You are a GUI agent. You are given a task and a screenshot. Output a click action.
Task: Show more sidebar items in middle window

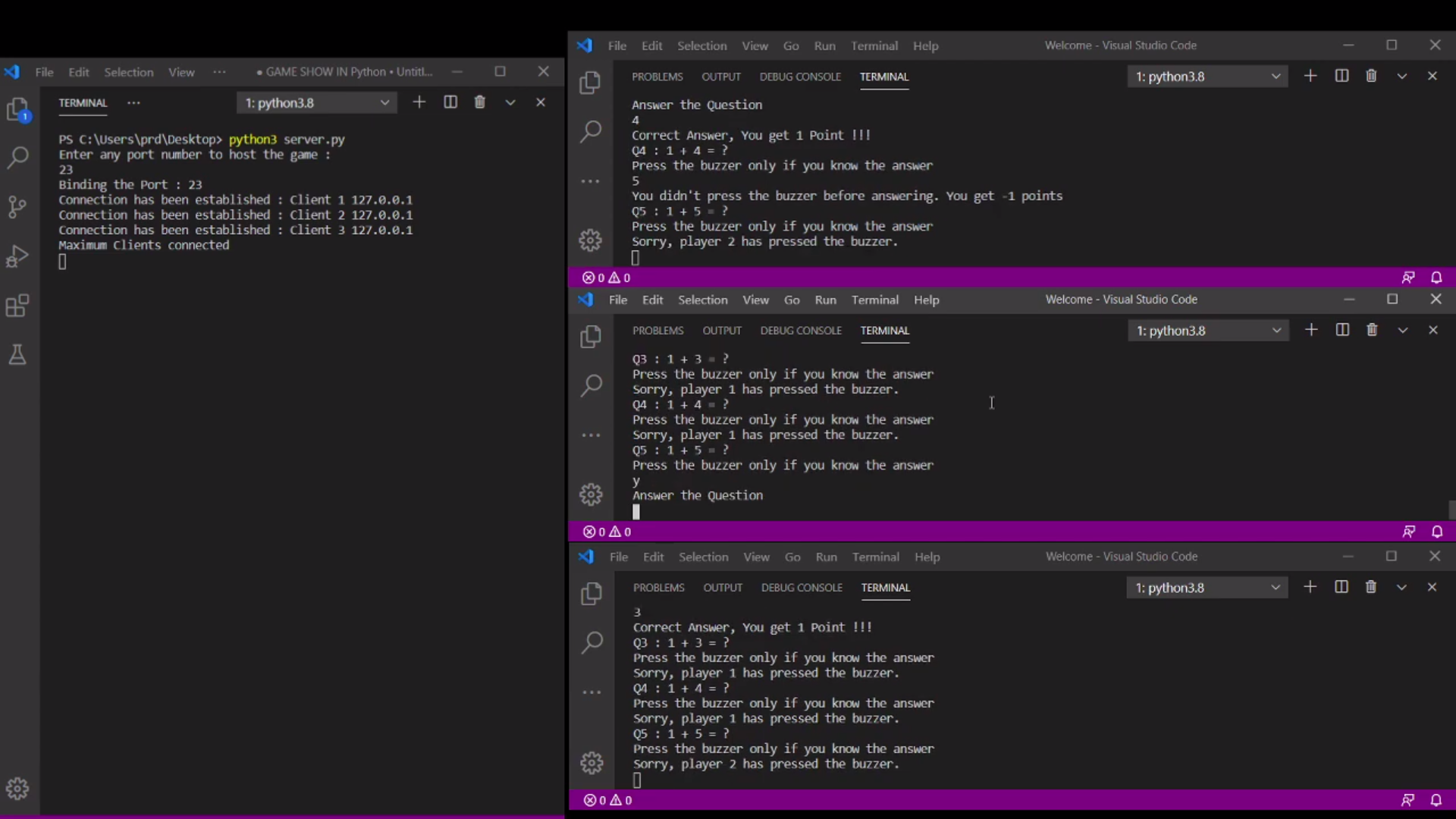point(591,435)
